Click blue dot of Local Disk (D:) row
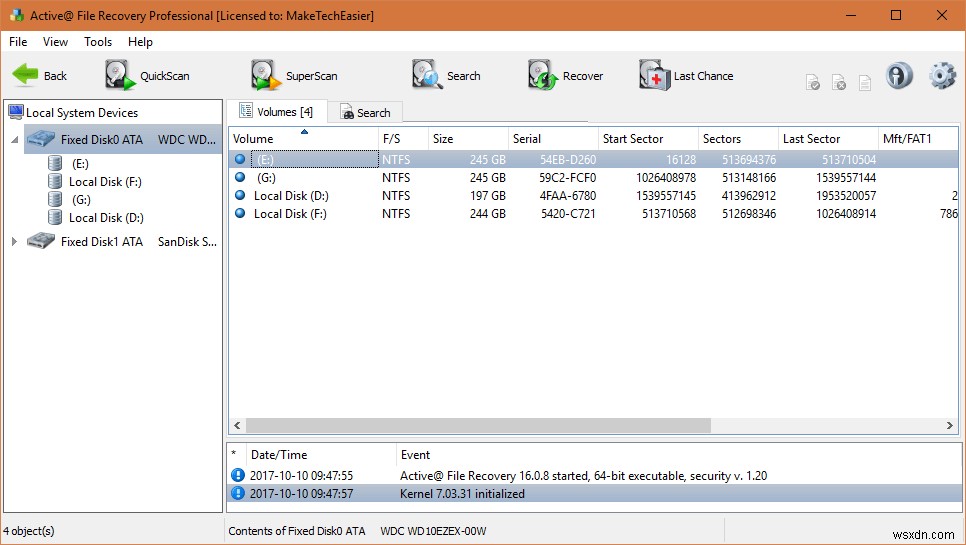966x545 pixels. pyautogui.click(x=240, y=195)
